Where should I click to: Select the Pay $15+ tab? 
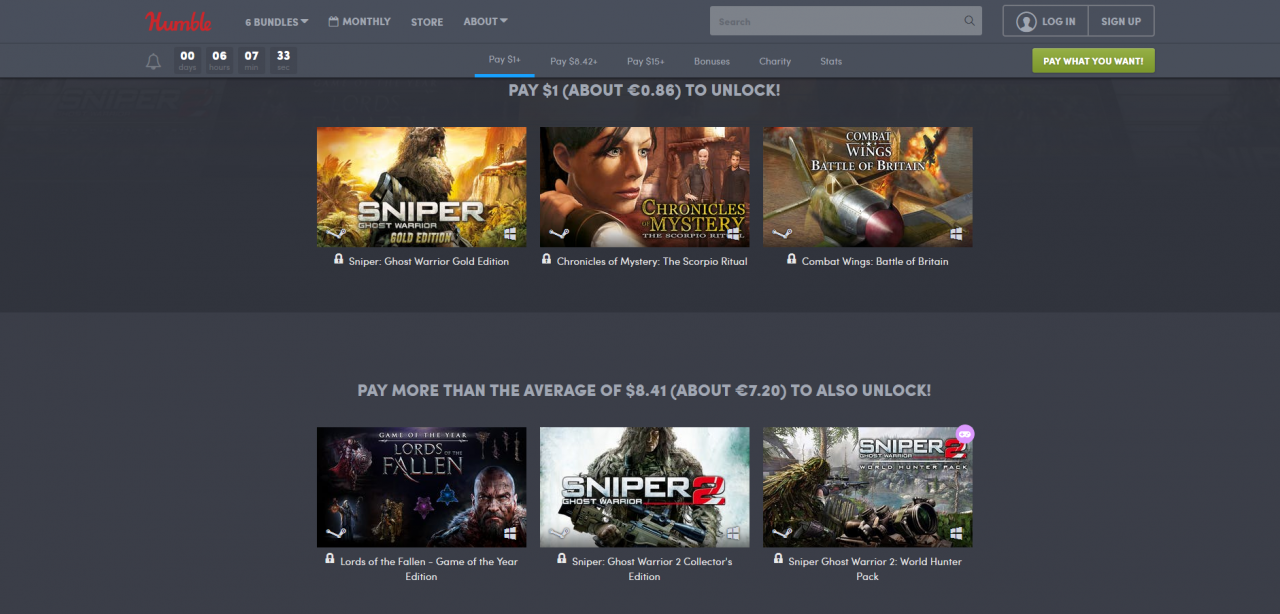click(645, 61)
